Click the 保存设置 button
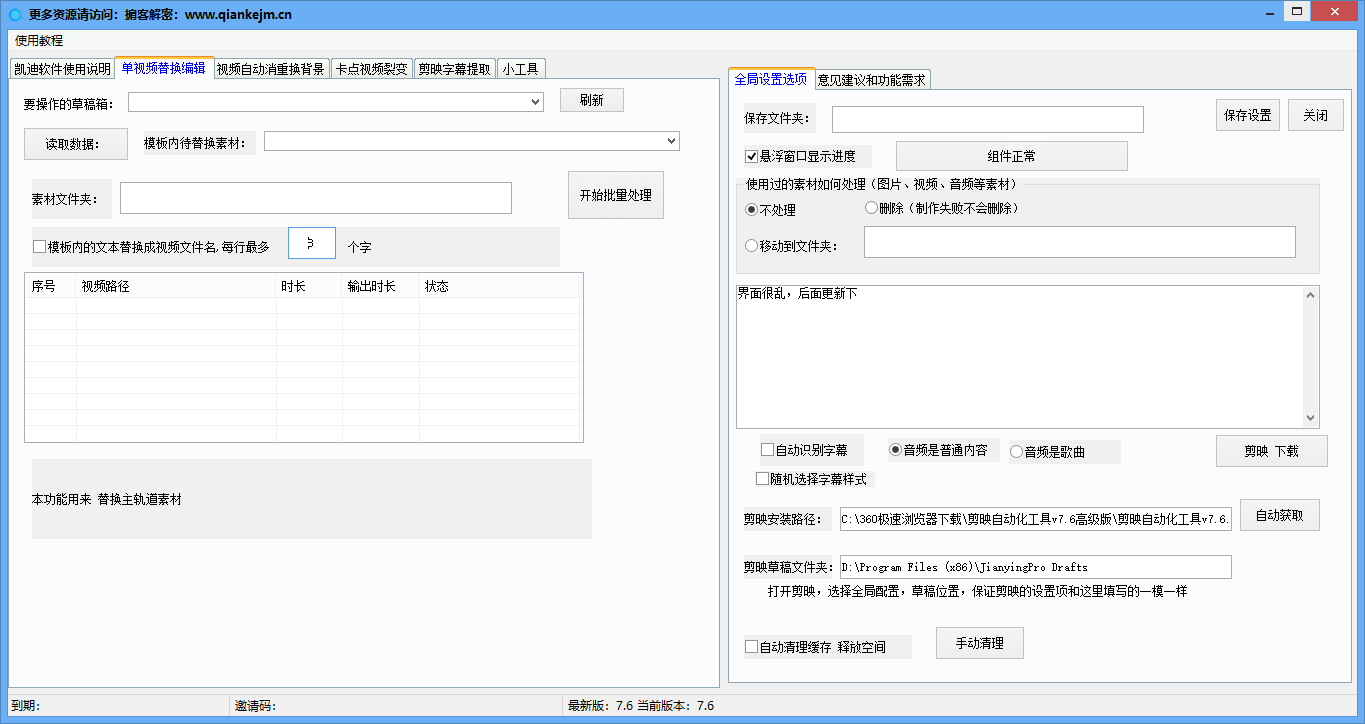The height and width of the screenshot is (724, 1365). point(1247,114)
